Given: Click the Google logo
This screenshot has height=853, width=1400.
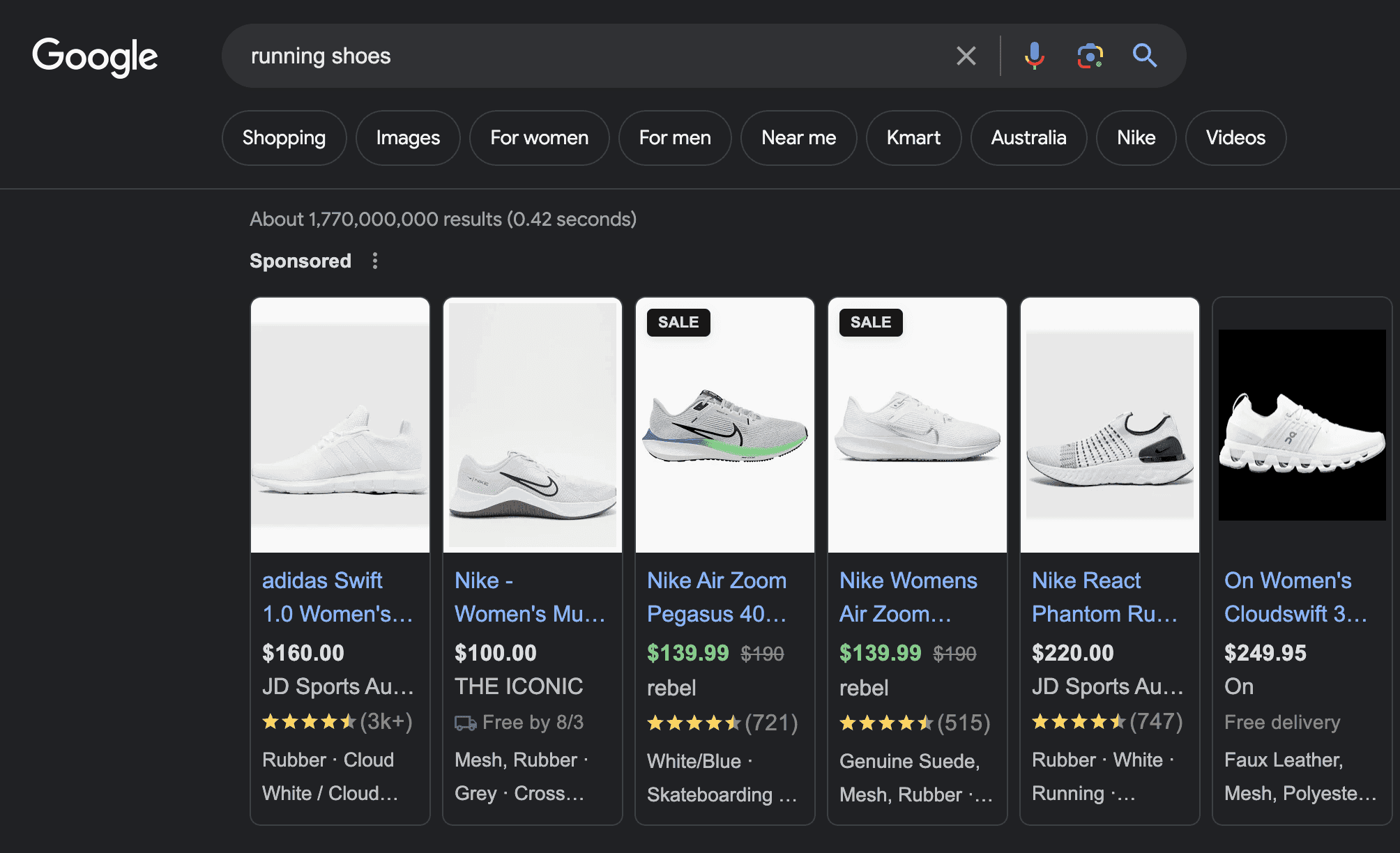Looking at the screenshot, I should tap(96, 57).
